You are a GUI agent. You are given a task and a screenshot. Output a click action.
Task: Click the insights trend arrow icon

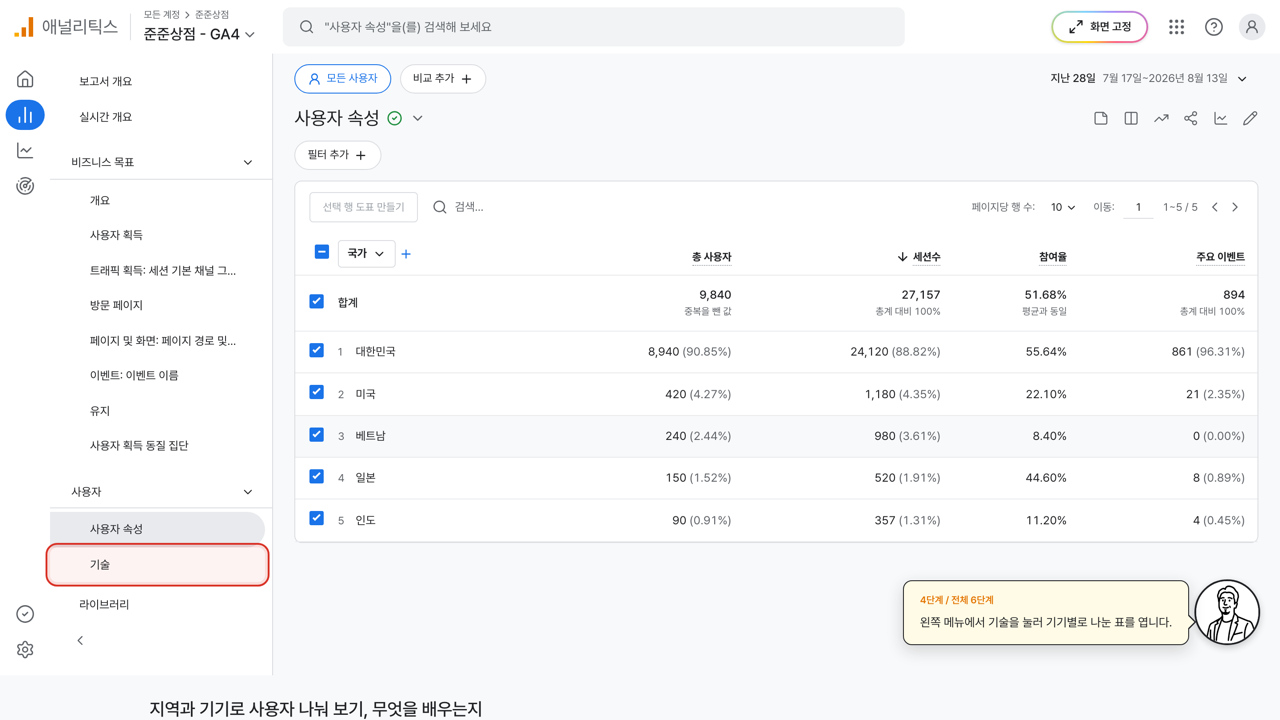pyautogui.click(x=1161, y=118)
